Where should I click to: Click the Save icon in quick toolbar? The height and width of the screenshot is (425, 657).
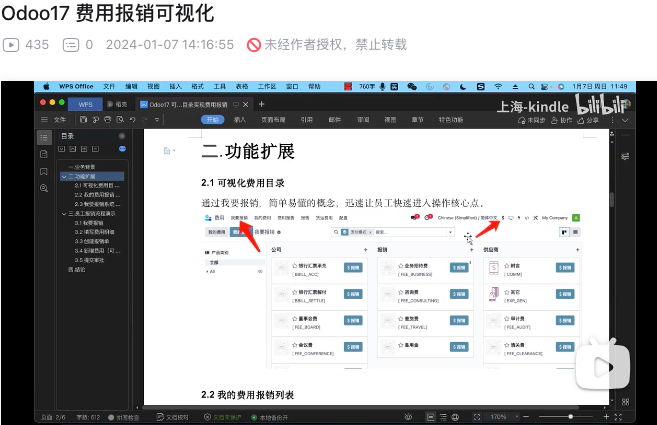(83, 120)
